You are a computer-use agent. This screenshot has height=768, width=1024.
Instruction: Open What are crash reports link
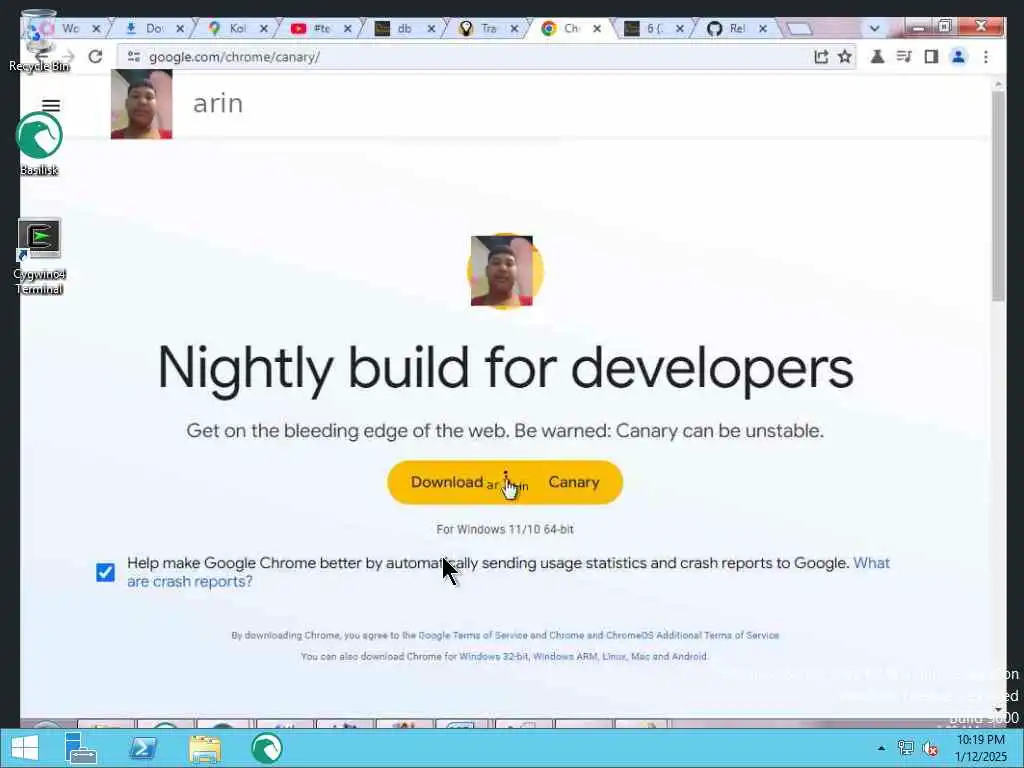(509, 572)
